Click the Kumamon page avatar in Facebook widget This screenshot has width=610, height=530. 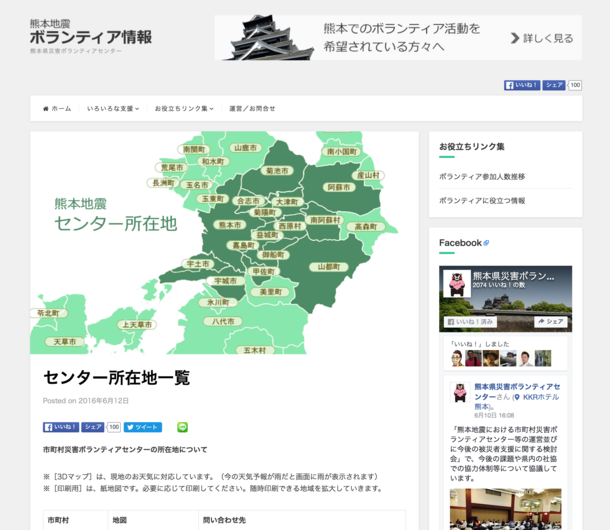[x=457, y=283]
